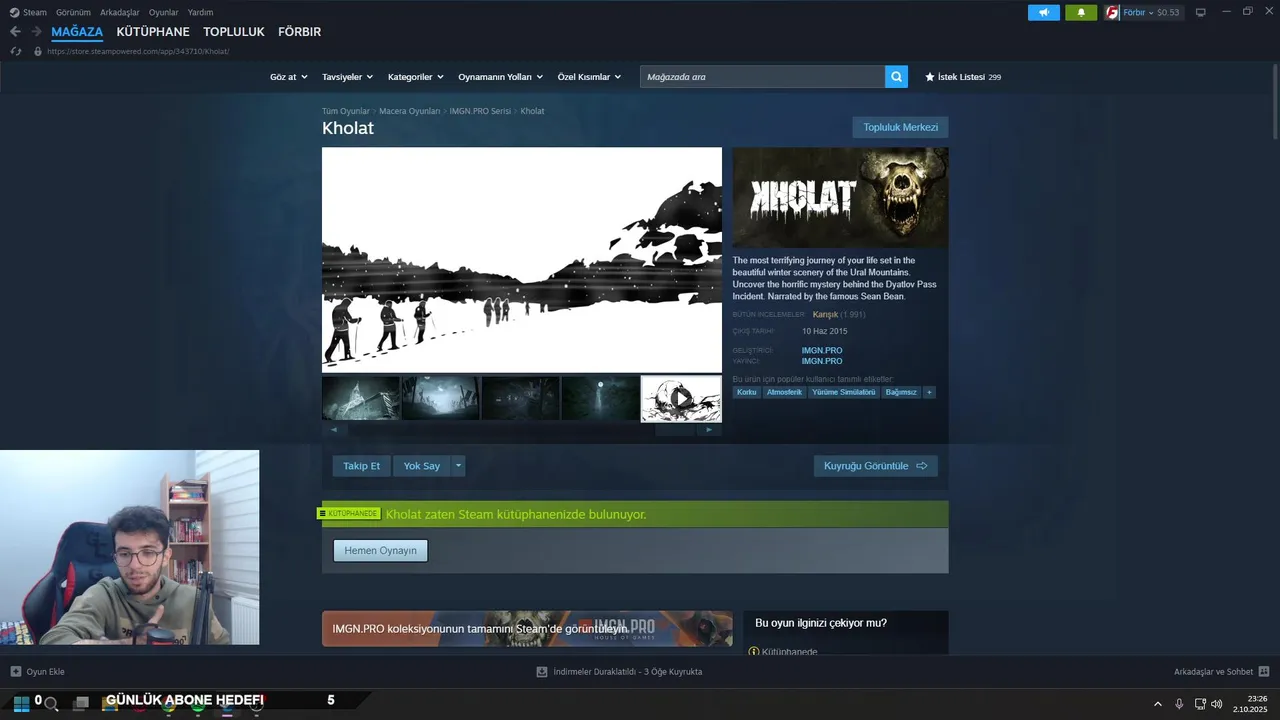Open the İstek Listesi wishlist
This screenshot has width=1280, height=720.
pyautogui.click(x=963, y=77)
